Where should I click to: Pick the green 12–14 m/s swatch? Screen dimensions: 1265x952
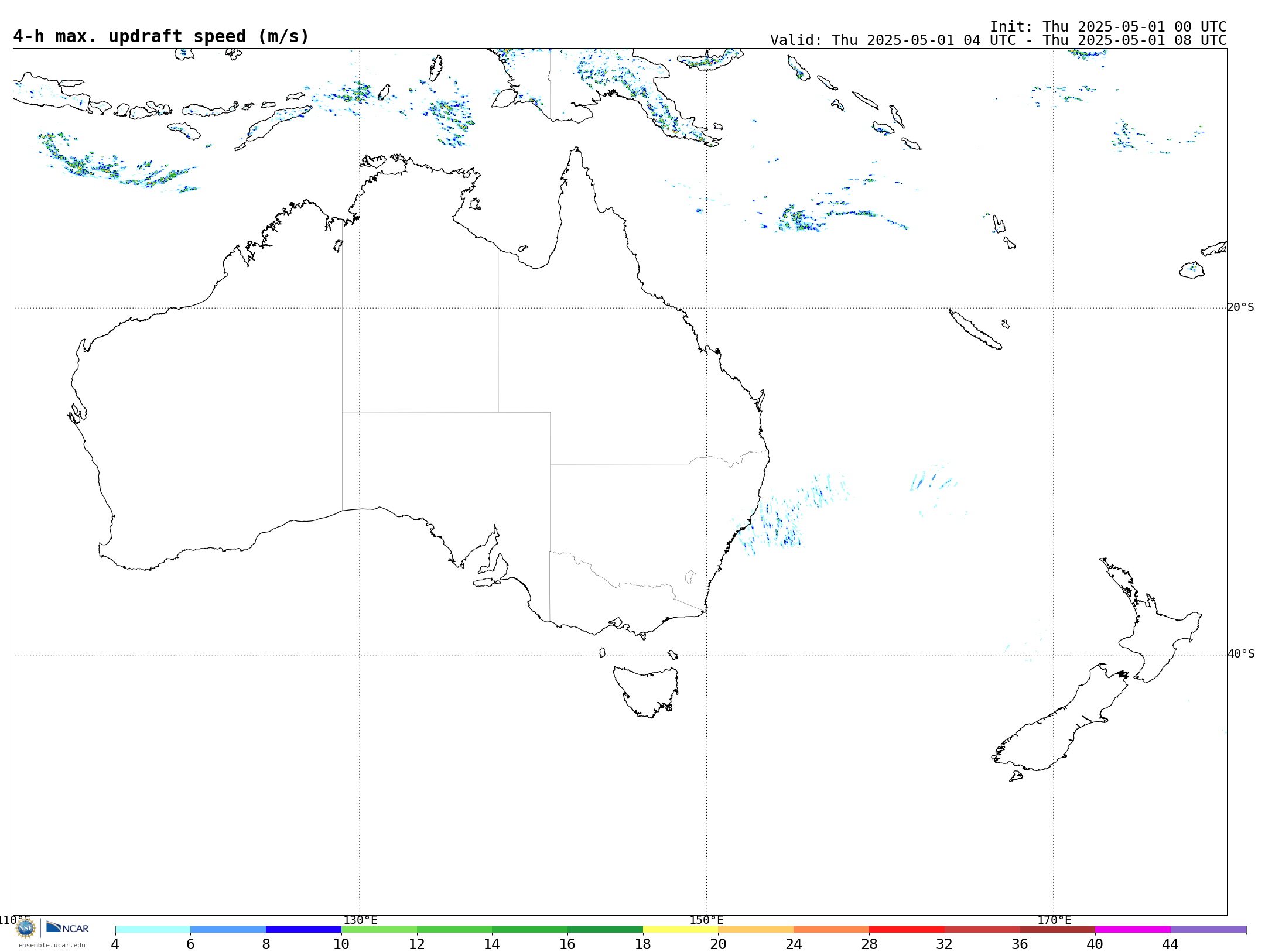tap(454, 930)
